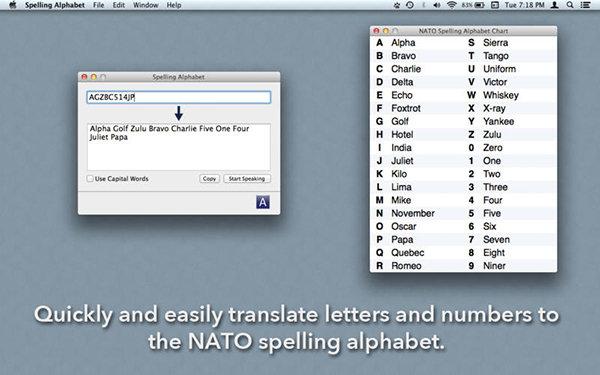Open the Help menu

tap(174, 5)
